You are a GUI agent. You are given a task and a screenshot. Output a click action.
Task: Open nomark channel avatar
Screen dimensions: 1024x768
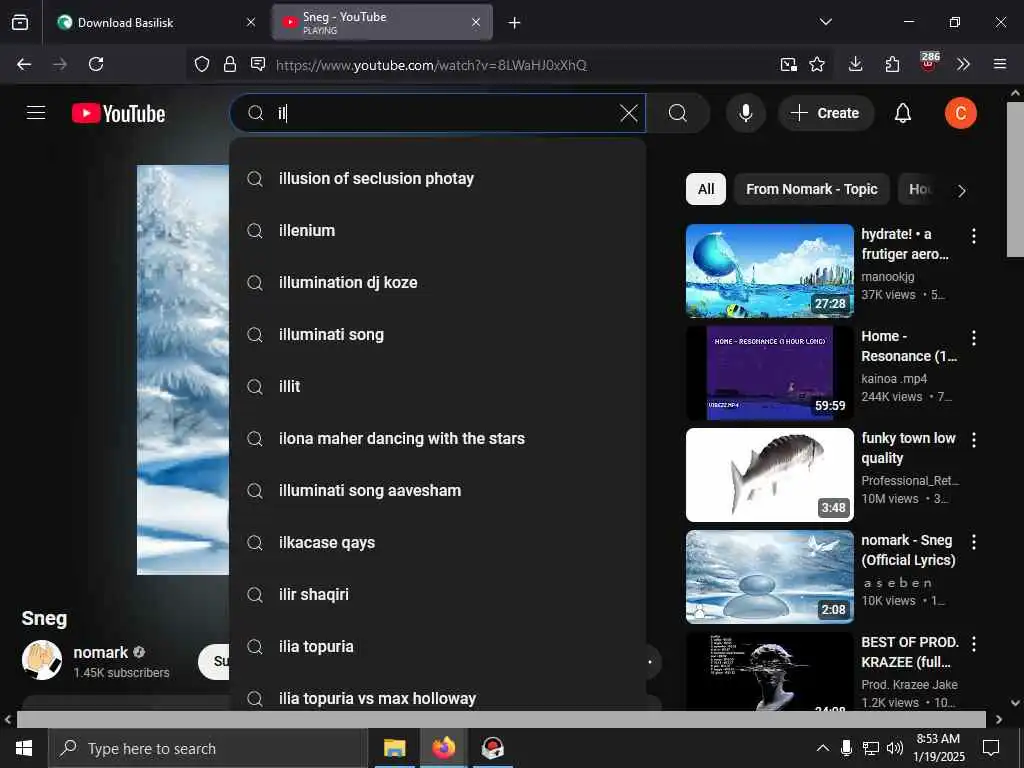pos(42,660)
